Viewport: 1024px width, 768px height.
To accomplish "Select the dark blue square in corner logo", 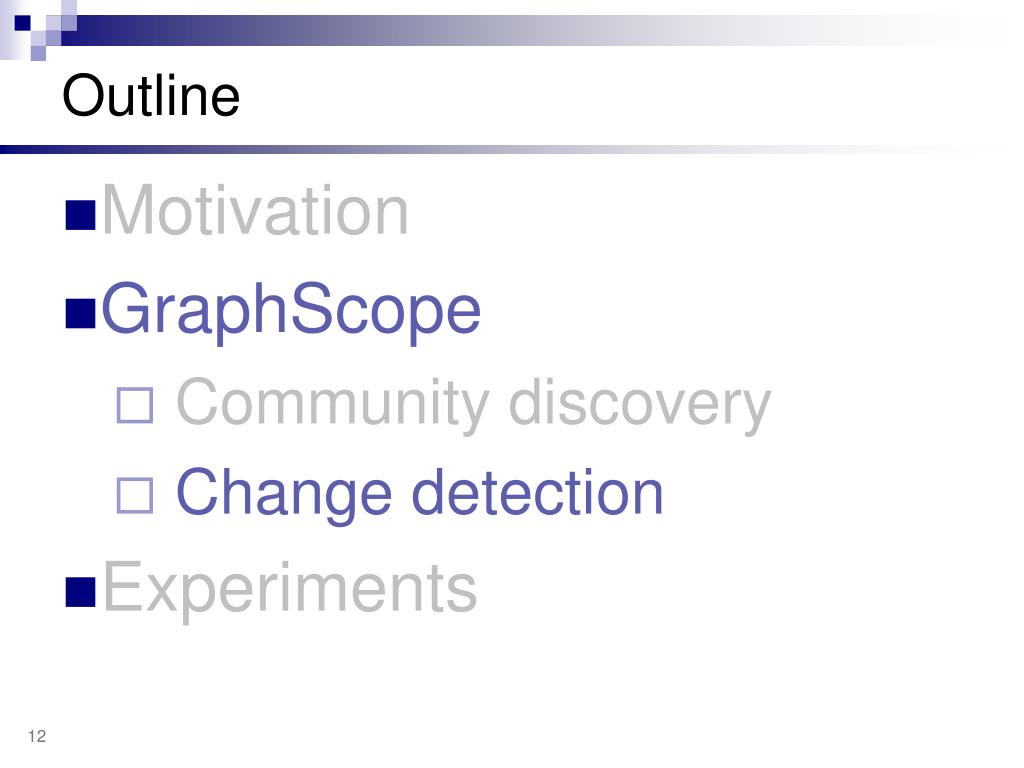I will pos(23,23).
